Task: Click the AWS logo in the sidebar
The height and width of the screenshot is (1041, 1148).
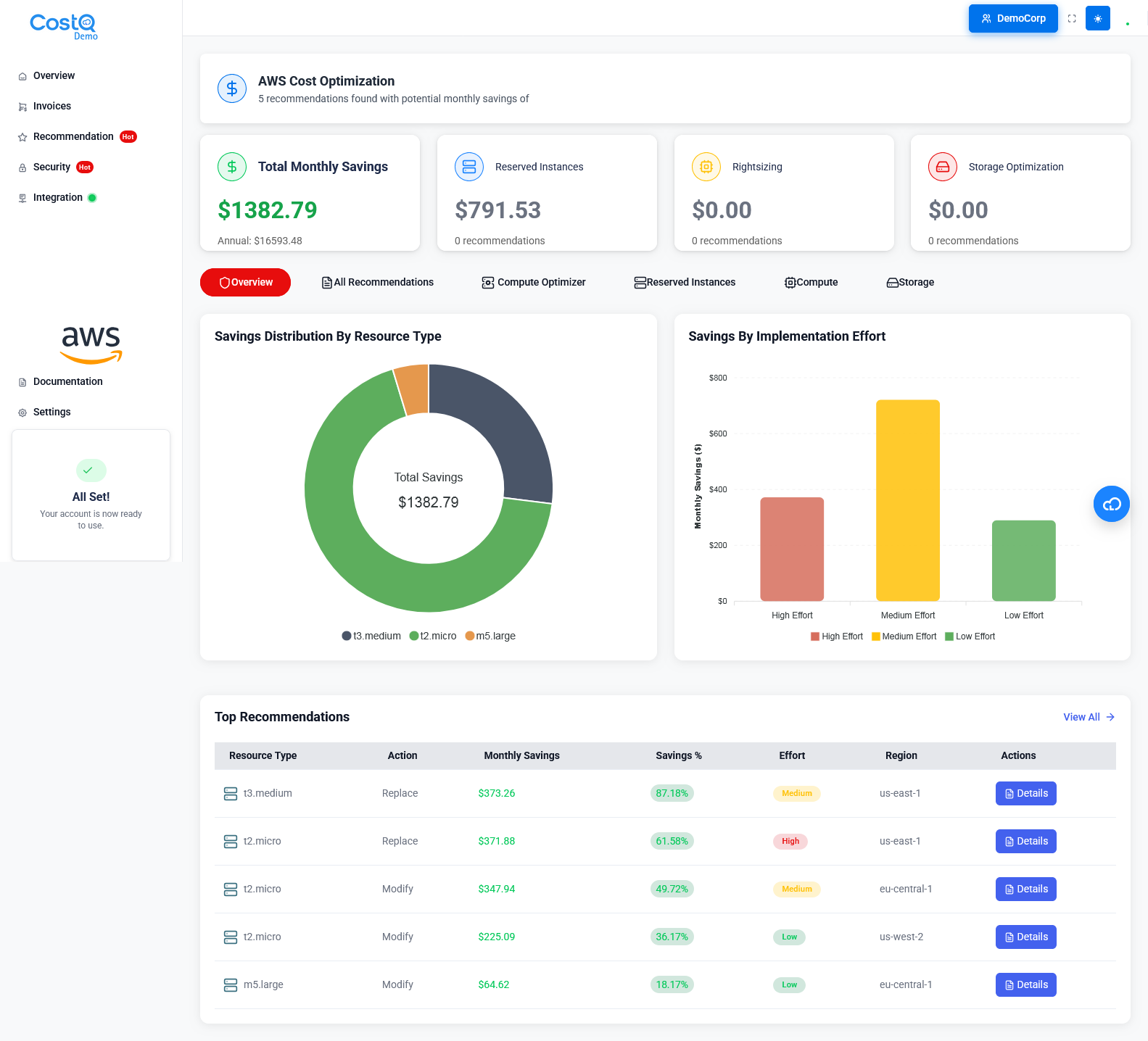Action: [91, 344]
